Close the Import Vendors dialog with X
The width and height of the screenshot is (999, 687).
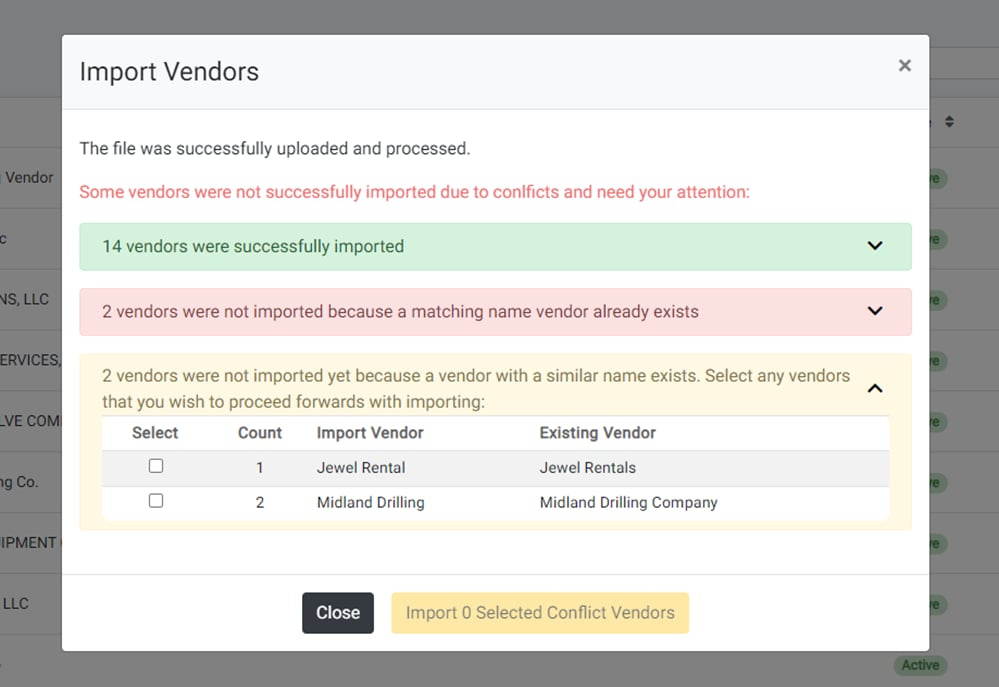[x=904, y=66]
